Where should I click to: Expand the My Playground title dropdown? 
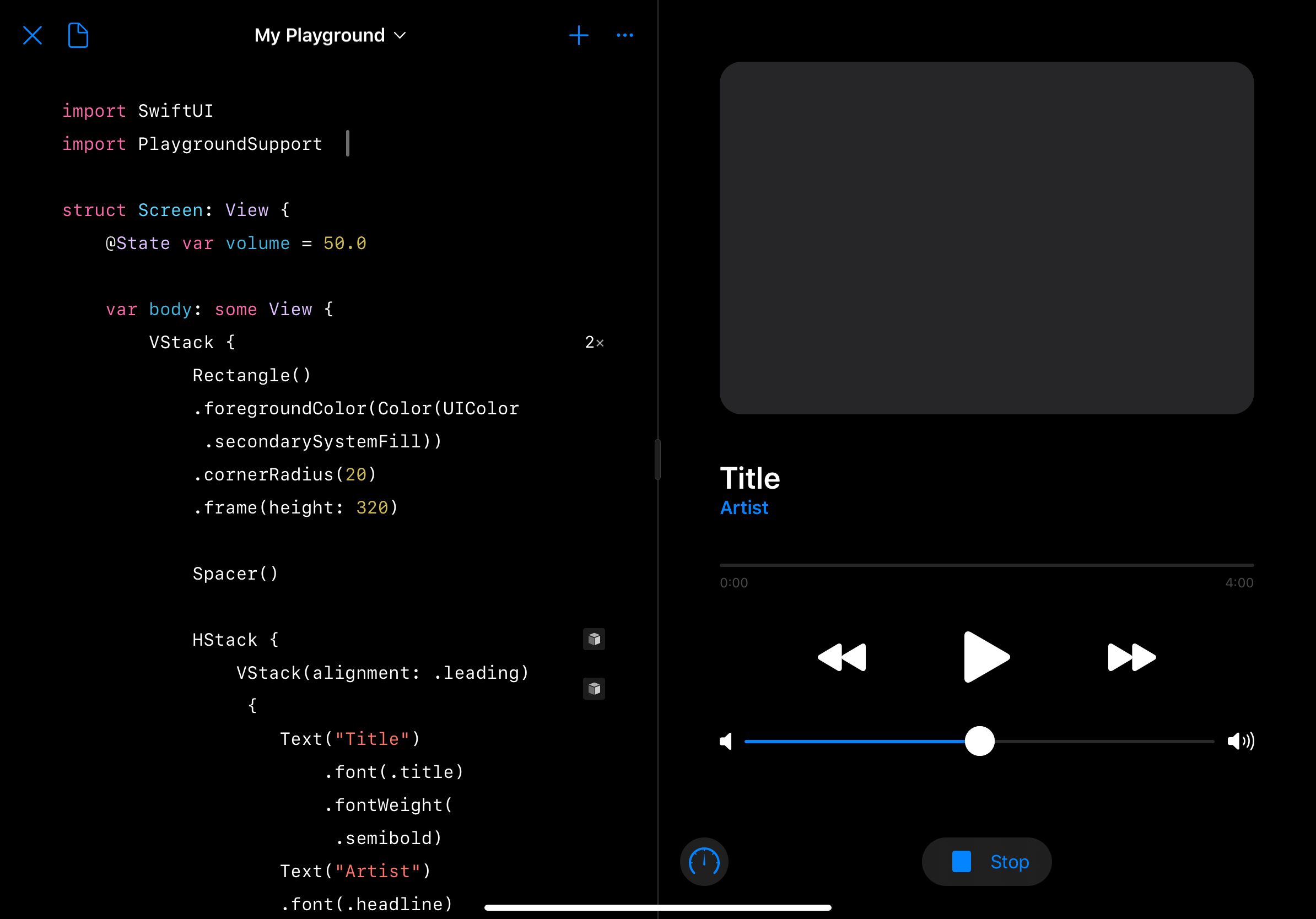(x=330, y=35)
